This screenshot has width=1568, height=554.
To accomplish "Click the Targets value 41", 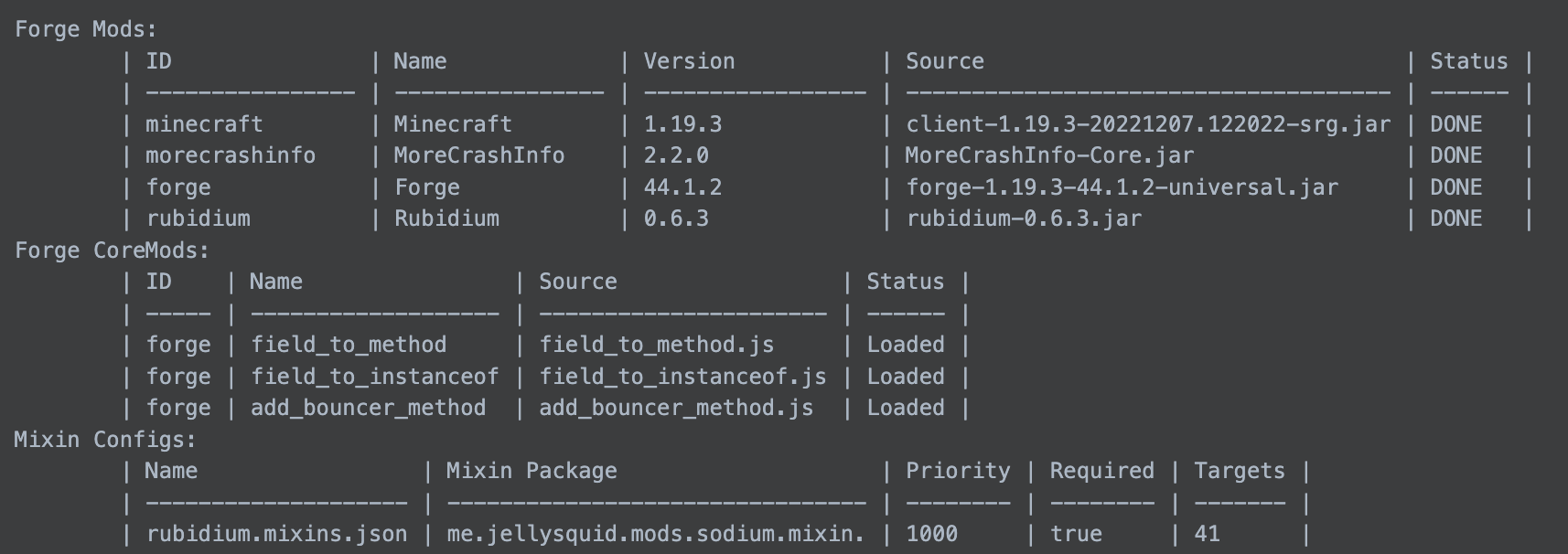I will coord(1207,534).
